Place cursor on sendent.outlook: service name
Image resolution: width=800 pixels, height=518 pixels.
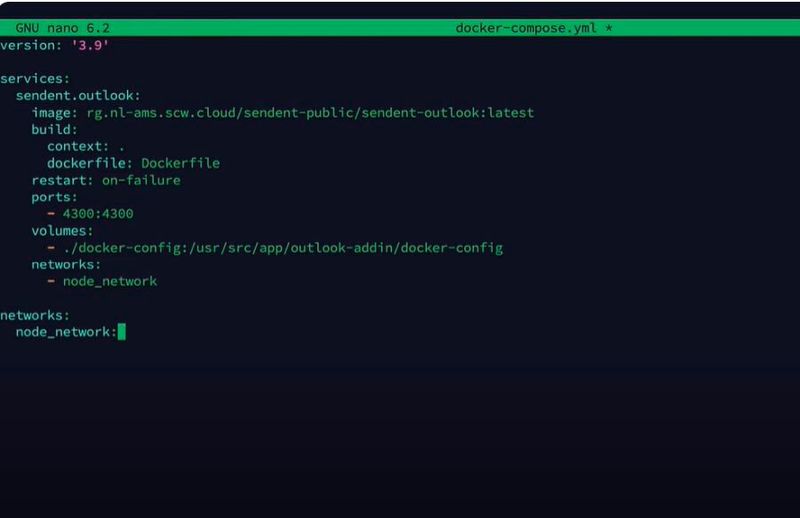pos(78,95)
